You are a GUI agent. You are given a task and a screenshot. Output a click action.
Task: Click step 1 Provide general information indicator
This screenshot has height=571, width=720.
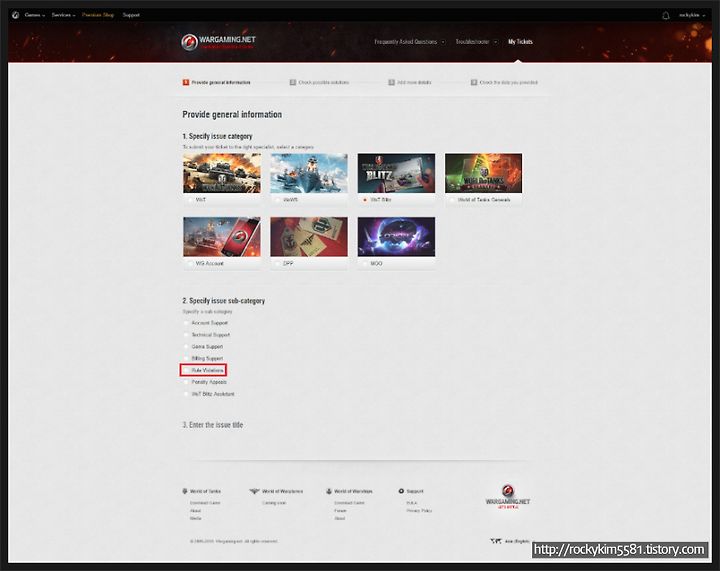pos(216,83)
